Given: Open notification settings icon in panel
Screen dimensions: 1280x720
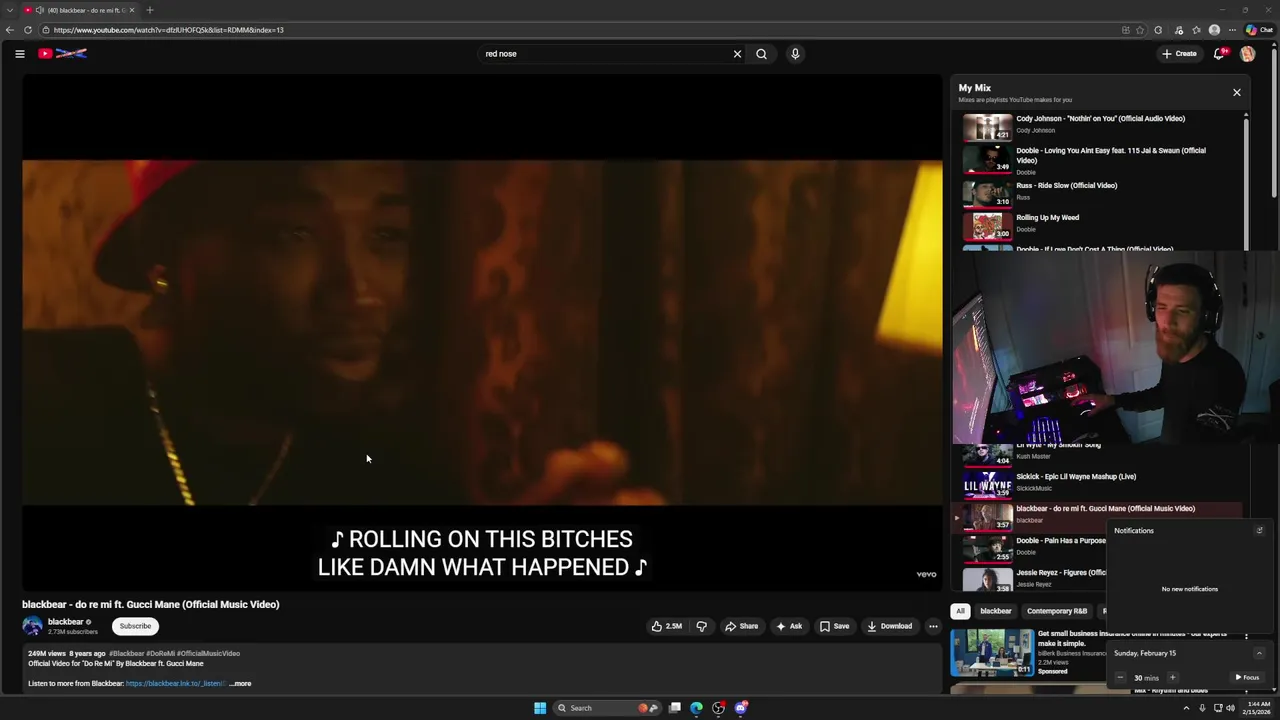Looking at the screenshot, I should [x=1259, y=531].
